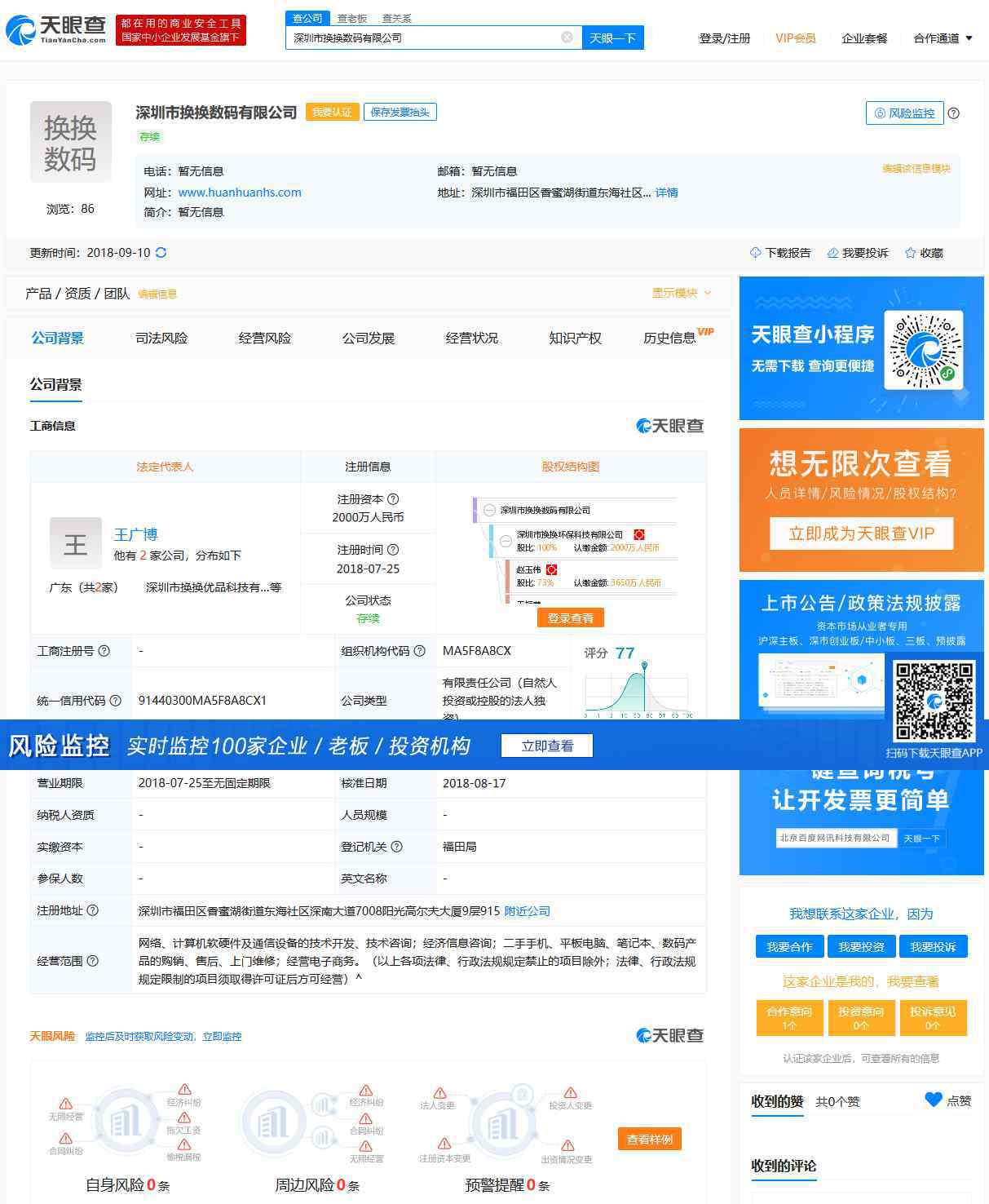Viewport: 989px width, 1204px height.
Task: Open the 司法风险 tab
Action: click(x=161, y=339)
